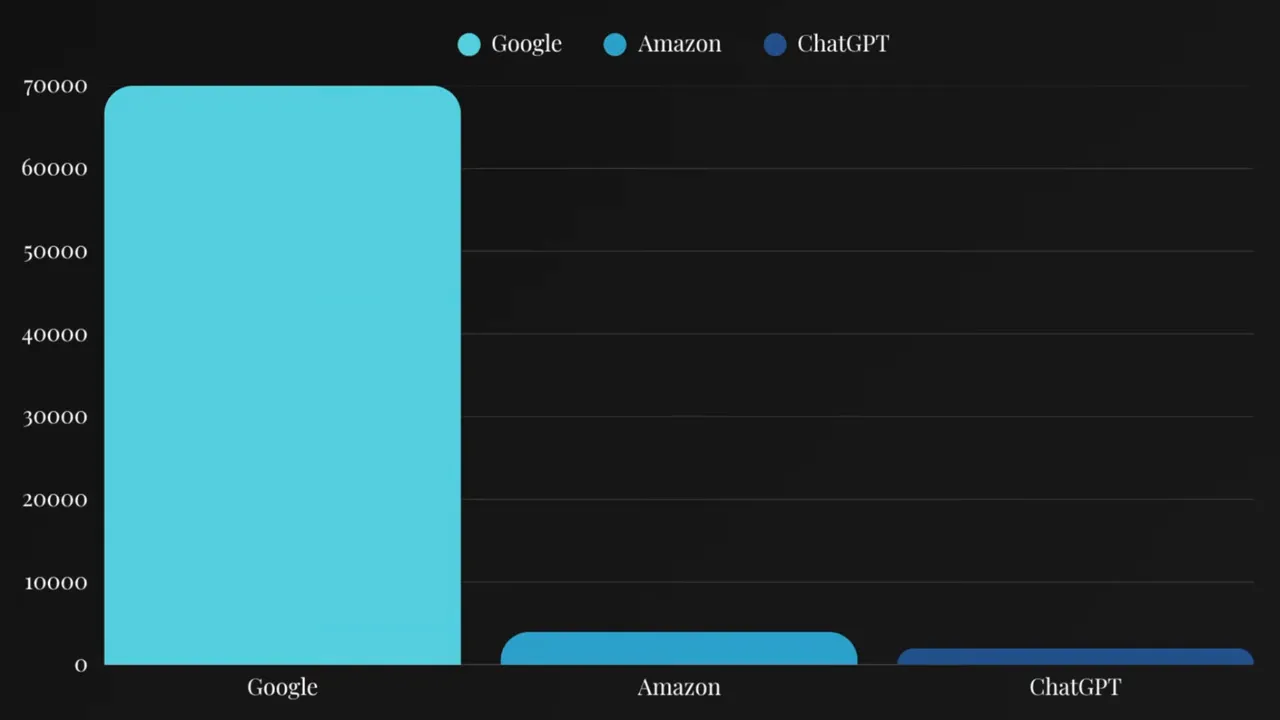The height and width of the screenshot is (720, 1280).
Task: Click the 70000 y-axis tick label
Action: (55, 86)
